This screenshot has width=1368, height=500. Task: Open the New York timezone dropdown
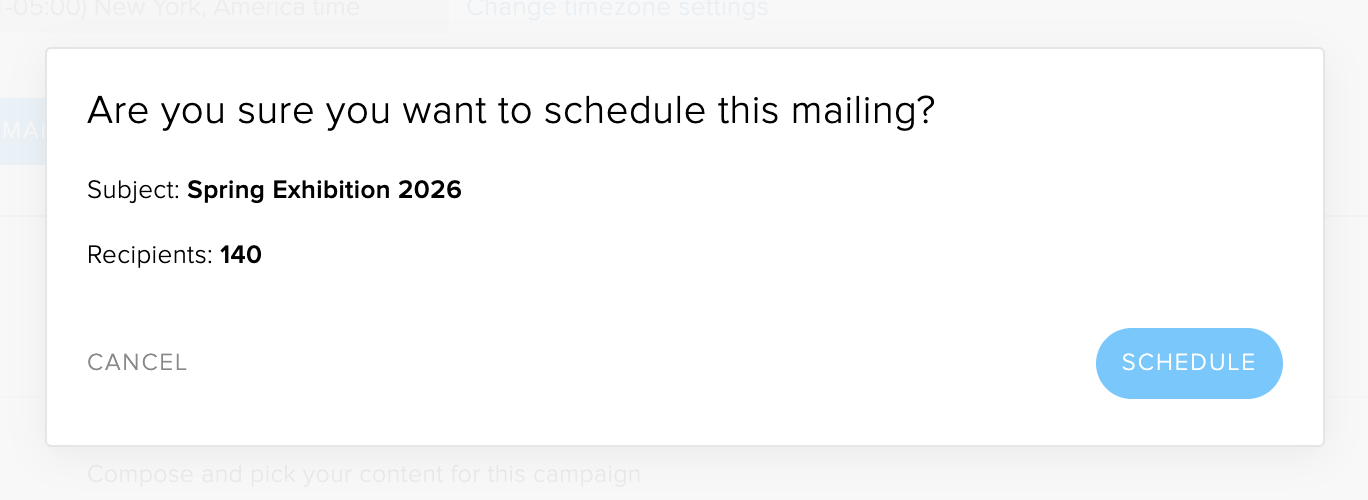220,10
